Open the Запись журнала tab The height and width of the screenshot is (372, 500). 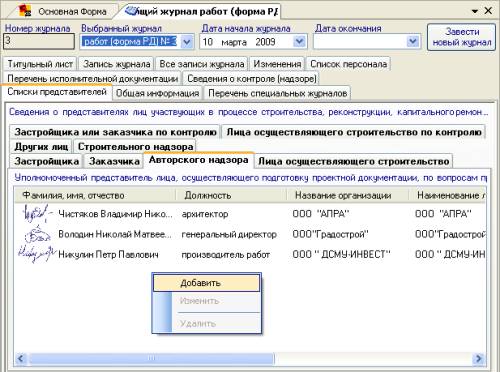tap(117, 64)
